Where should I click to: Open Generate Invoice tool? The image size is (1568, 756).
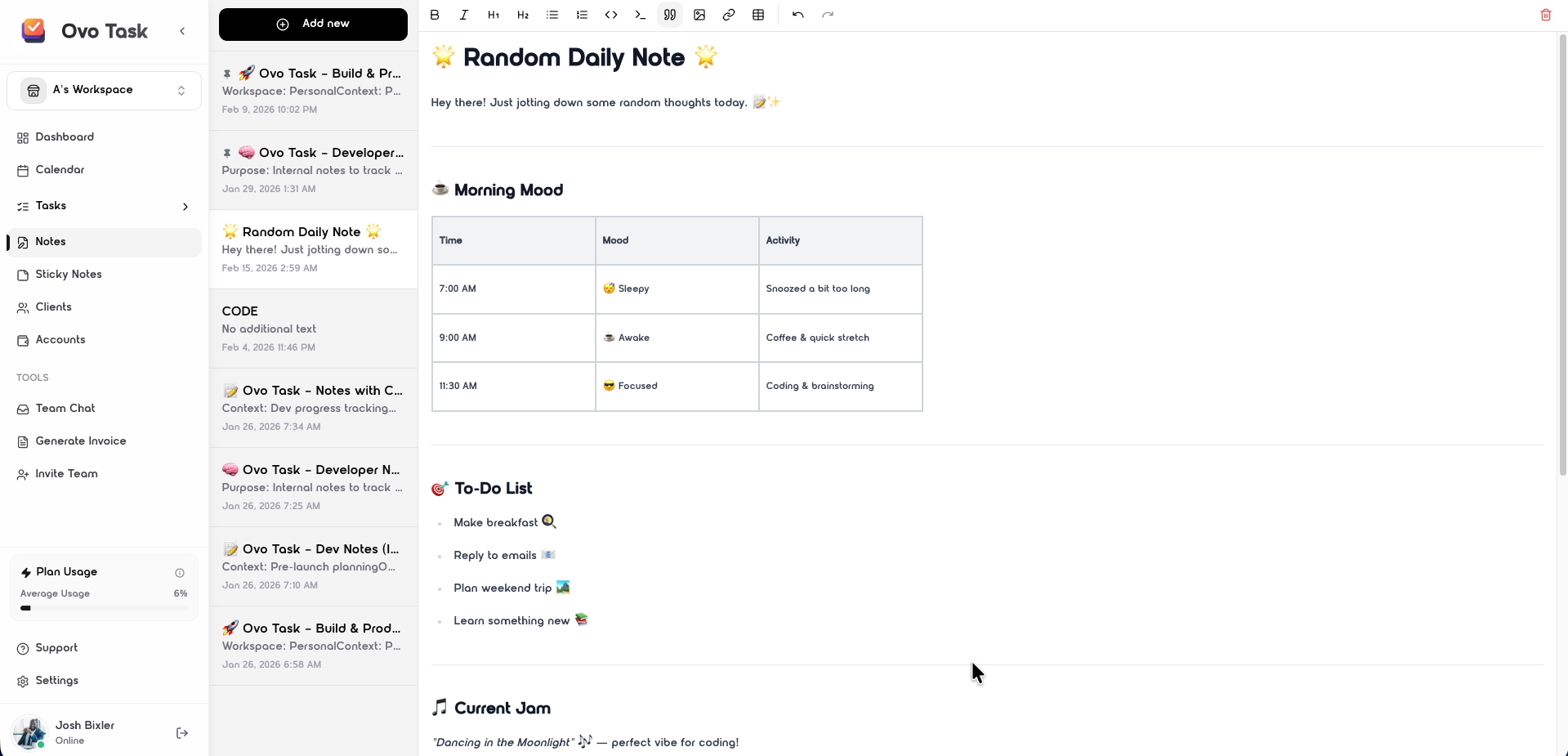coord(104,441)
